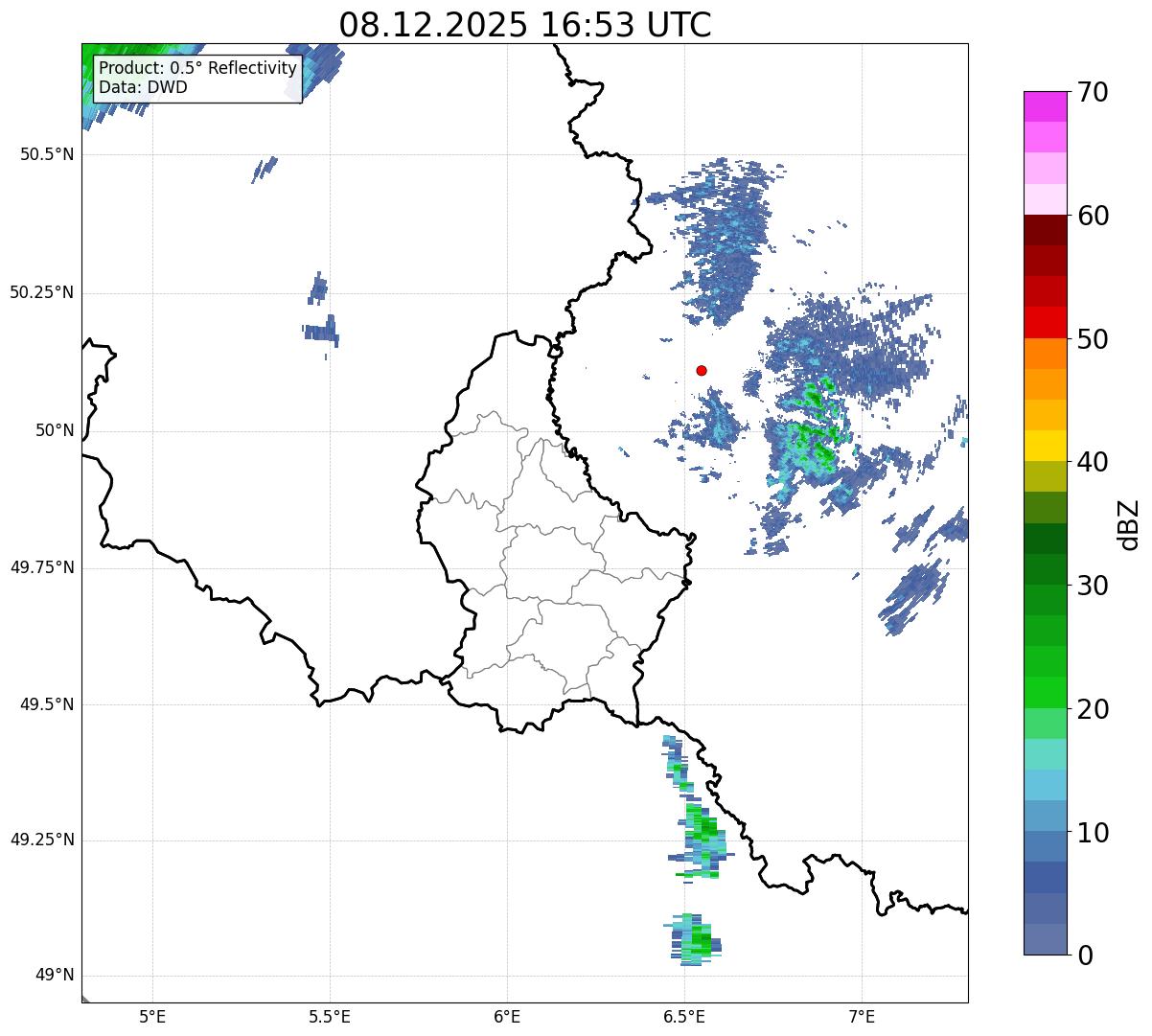Click the 49.25°N latitude label
Image resolution: width=1152 pixels, height=1036 pixels.
click(x=42, y=840)
